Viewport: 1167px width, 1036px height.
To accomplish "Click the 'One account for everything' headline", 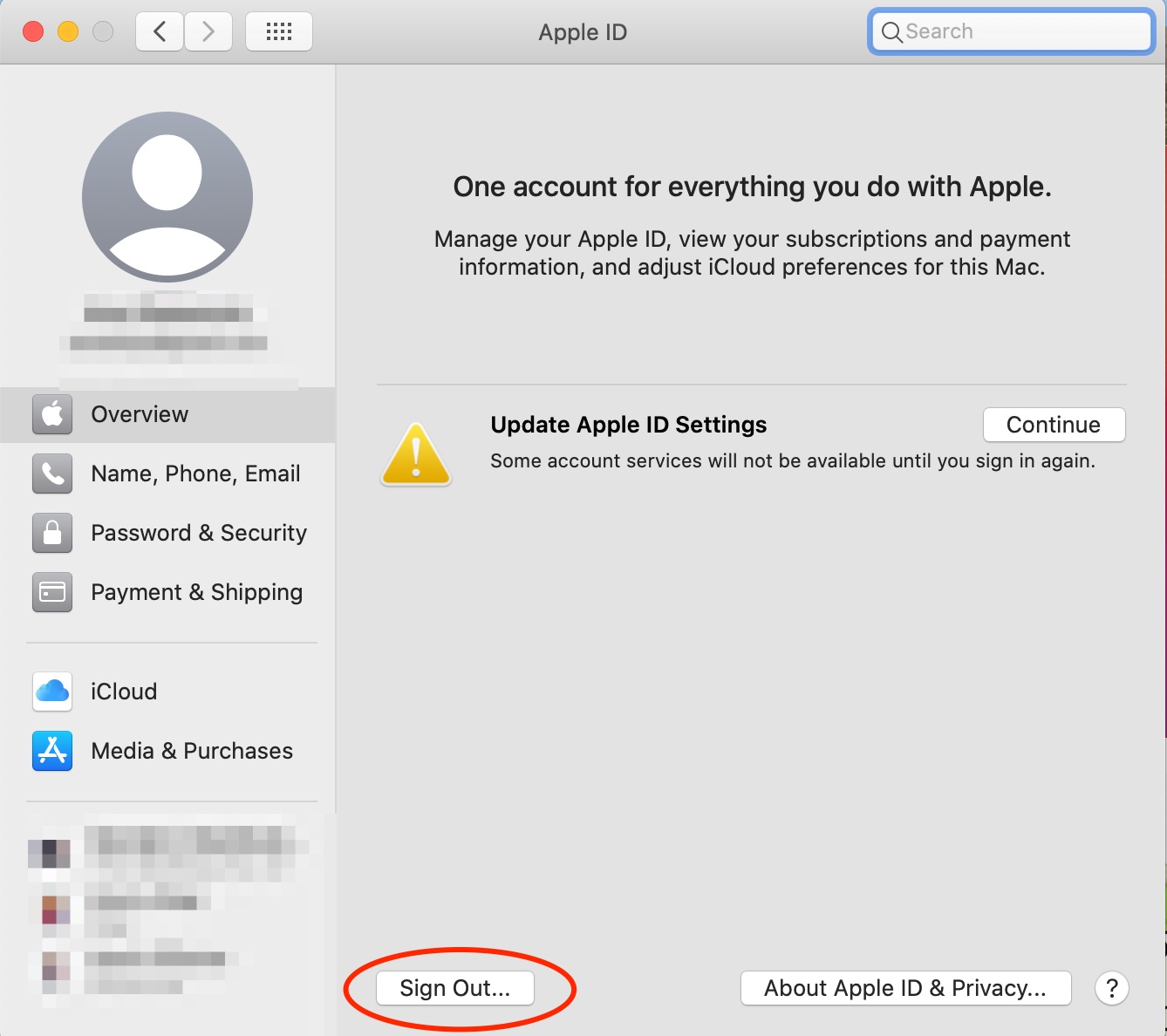I will click(x=753, y=187).
